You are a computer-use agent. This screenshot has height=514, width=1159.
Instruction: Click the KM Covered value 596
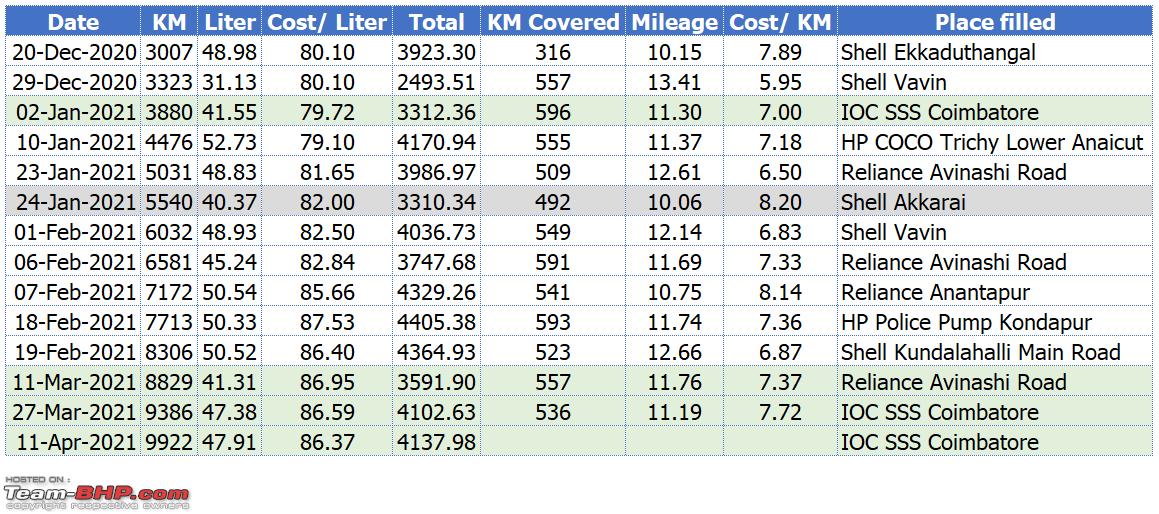[x=553, y=112]
